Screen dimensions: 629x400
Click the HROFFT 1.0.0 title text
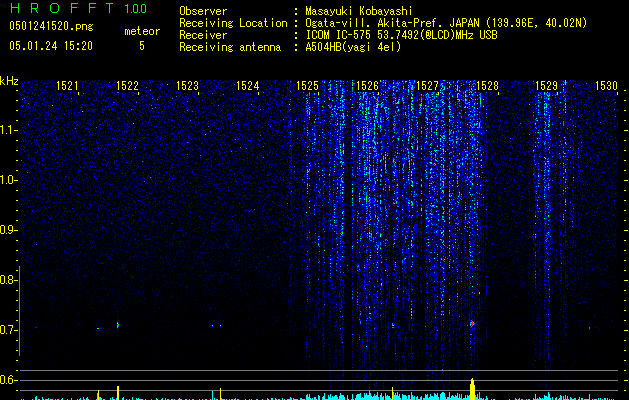78,8
